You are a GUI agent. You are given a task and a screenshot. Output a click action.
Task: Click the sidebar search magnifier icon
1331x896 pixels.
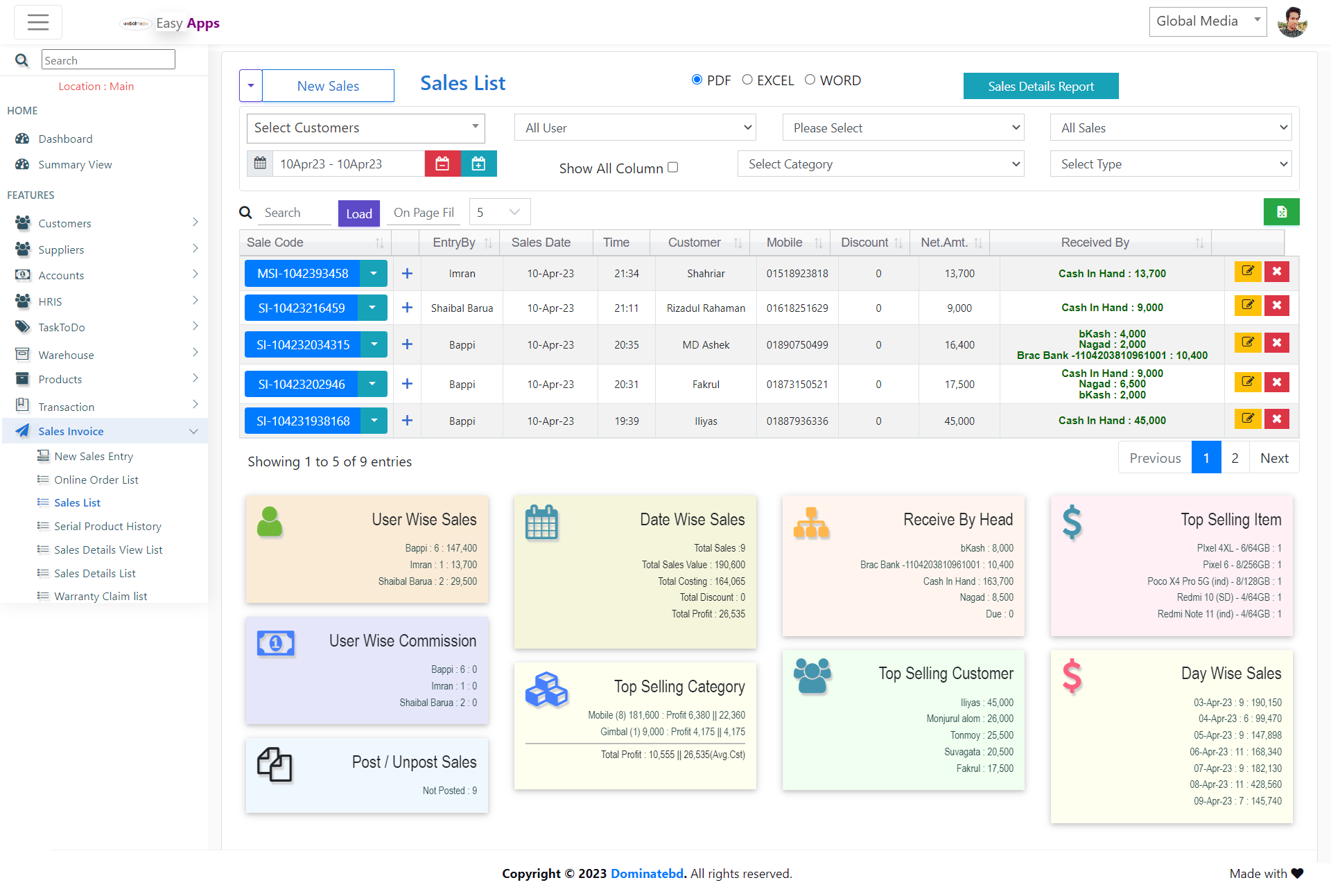[x=21, y=60]
